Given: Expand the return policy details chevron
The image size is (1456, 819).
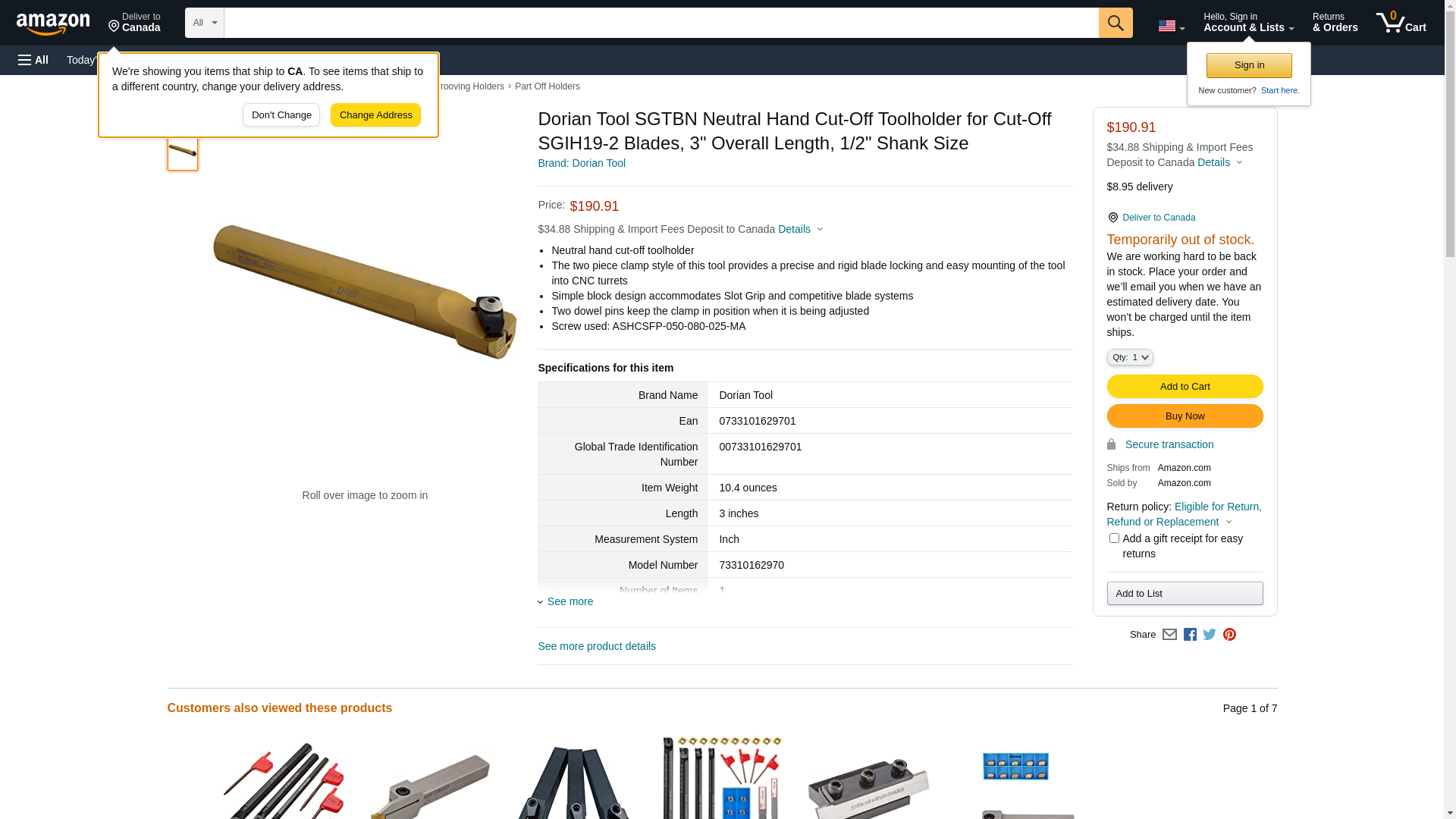Looking at the screenshot, I should pyautogui.click(x=1229, y=522).
